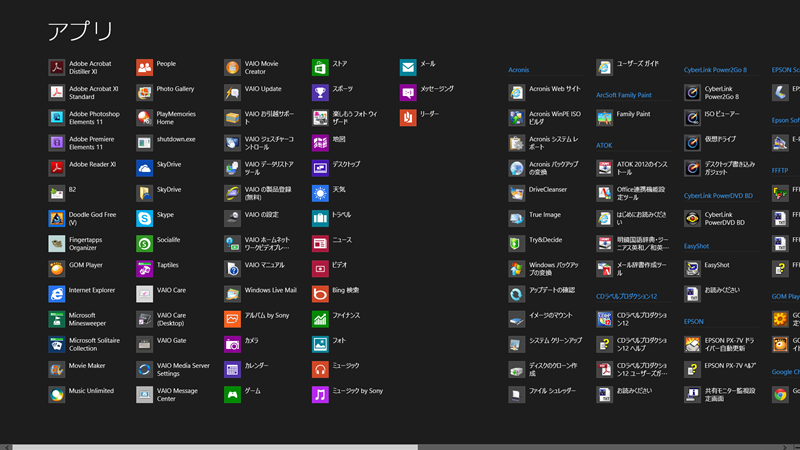Click the Acronis Web サイト label
The width and height of the screenshot is (800, 450).
point(555,89)
